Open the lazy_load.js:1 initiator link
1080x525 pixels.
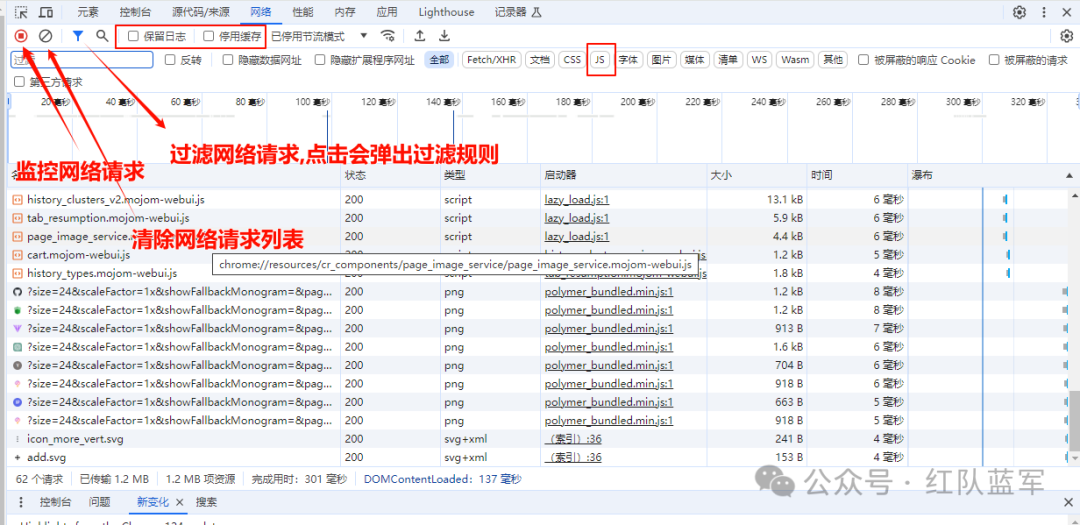click(x=577, y=200)
